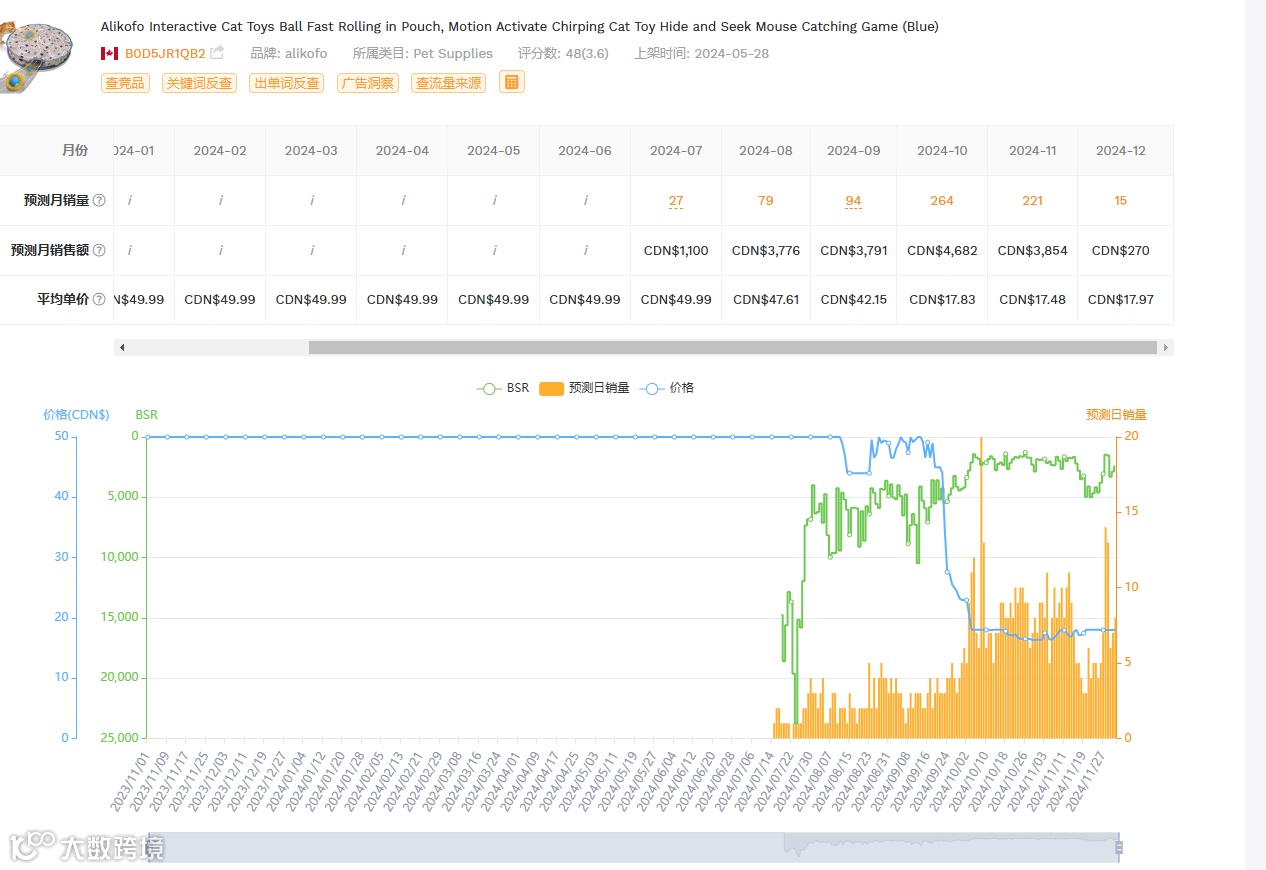The image size is (1266, 870).
Task: Click the CDN$4,682 revenue cell
Action: (x=942, y=250)
